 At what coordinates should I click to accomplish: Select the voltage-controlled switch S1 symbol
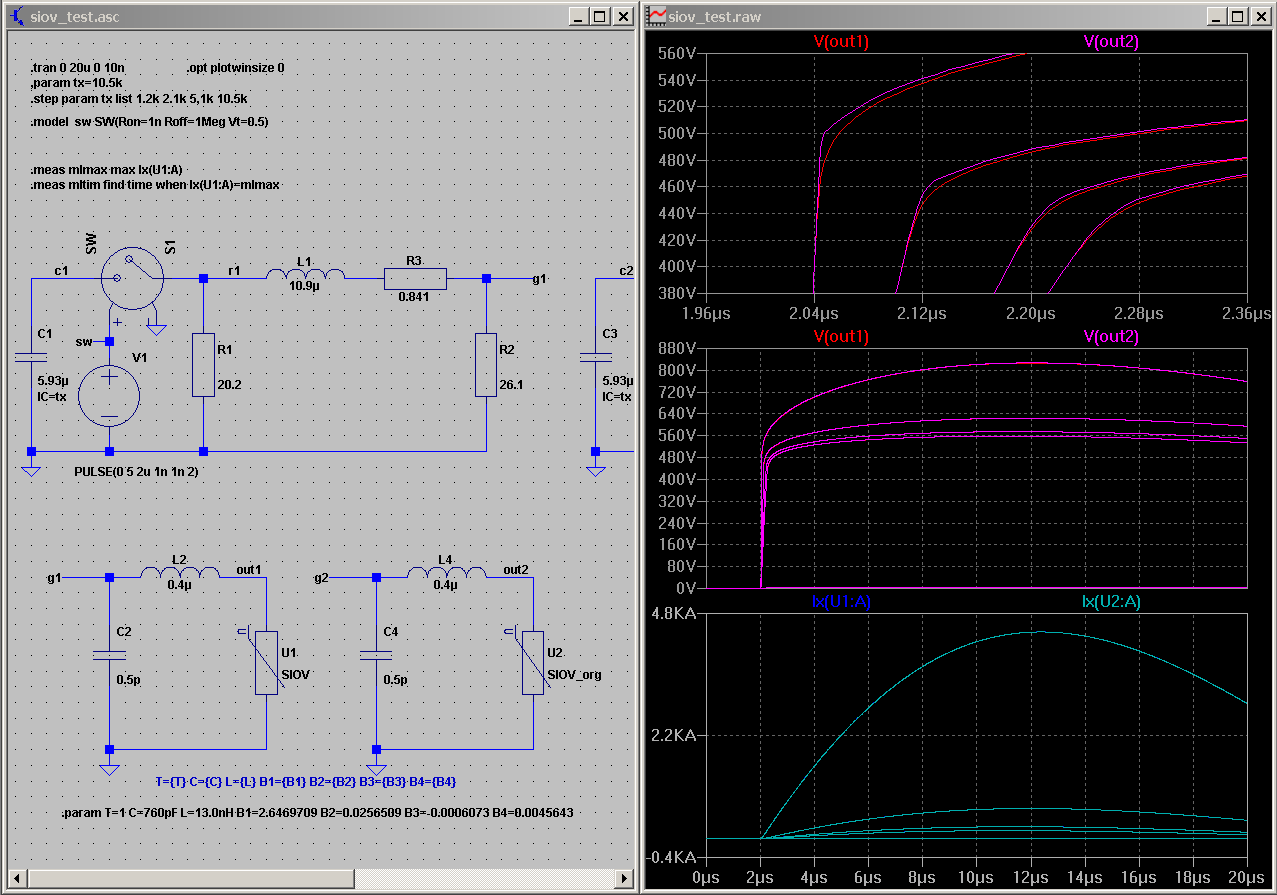pos(133,279)
